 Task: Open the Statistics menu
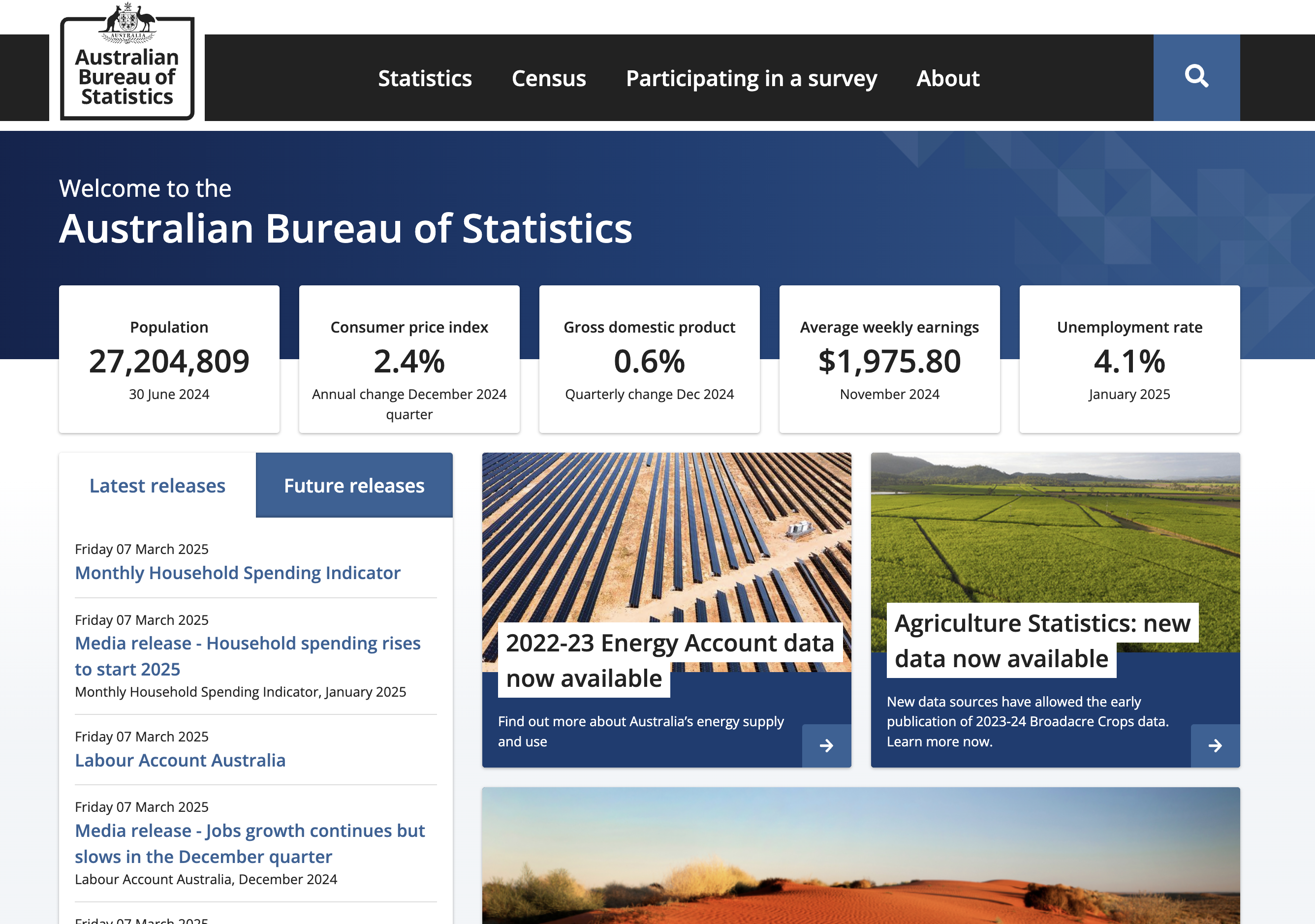[x=424, y=78]
